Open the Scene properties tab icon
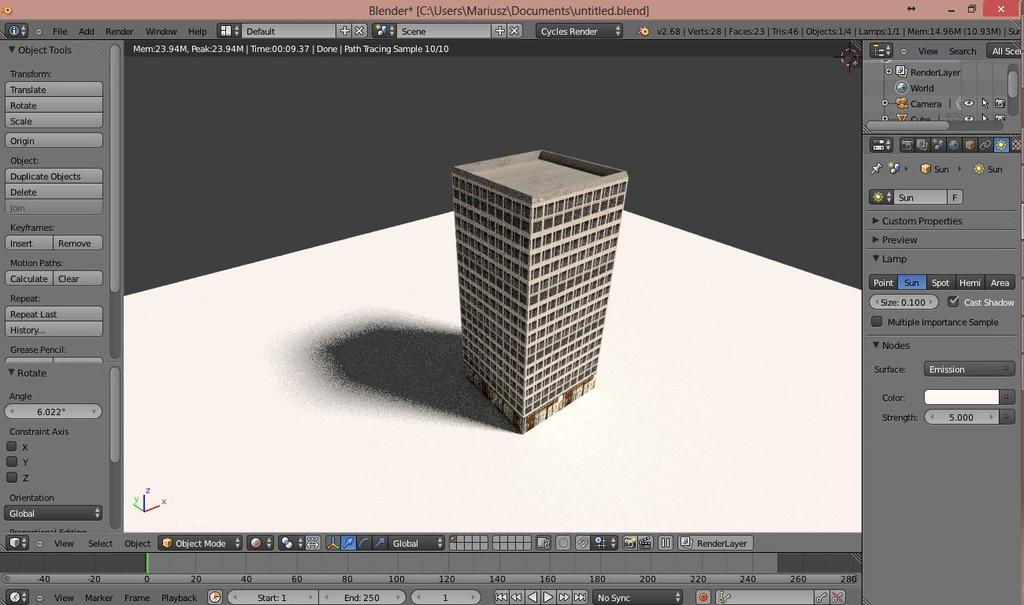 [937, 145]
